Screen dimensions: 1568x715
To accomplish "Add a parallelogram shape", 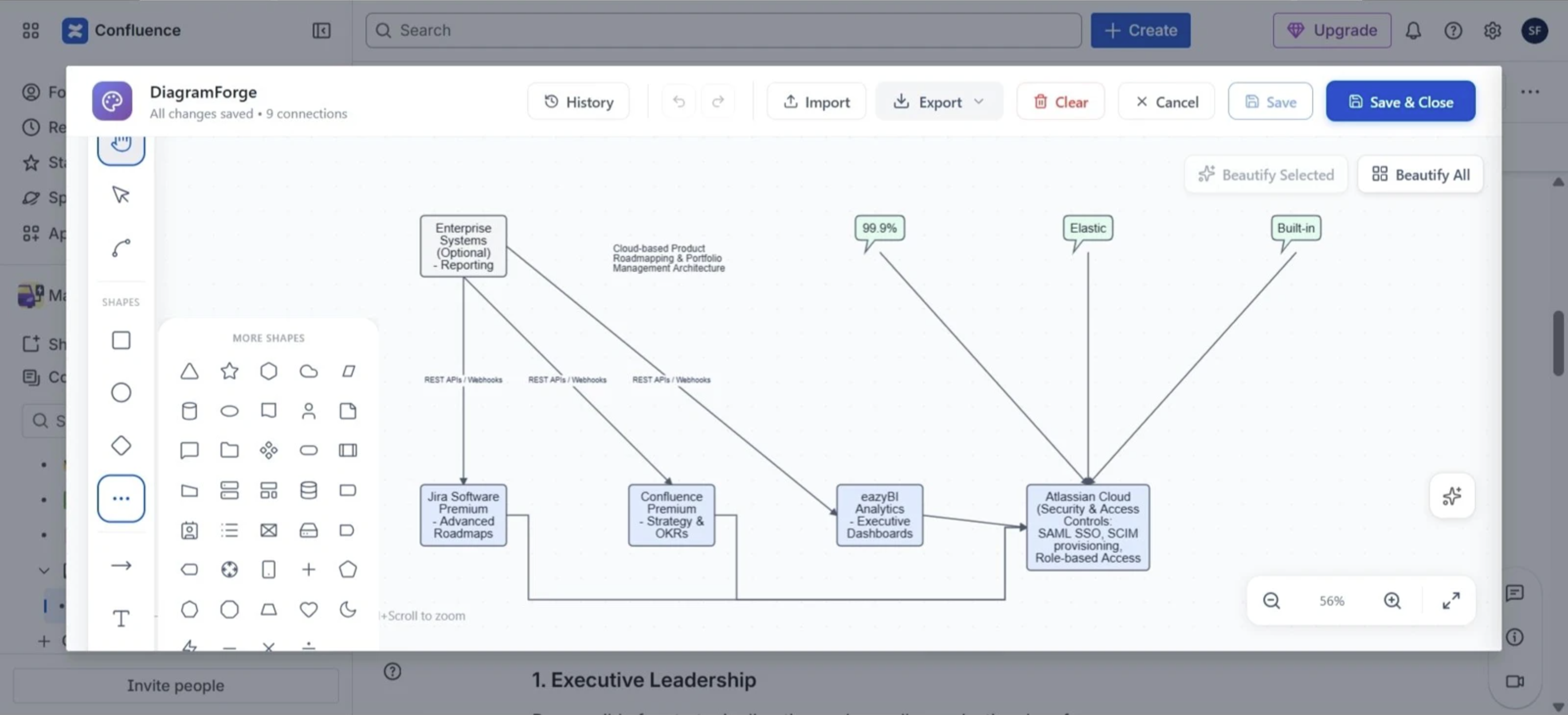I will (348, 371).
